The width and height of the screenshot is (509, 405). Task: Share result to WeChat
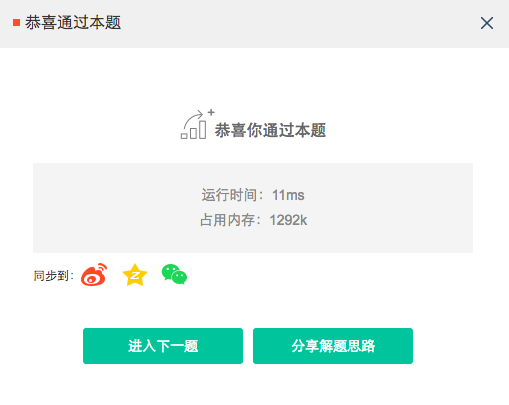click(x=174, y=274)
